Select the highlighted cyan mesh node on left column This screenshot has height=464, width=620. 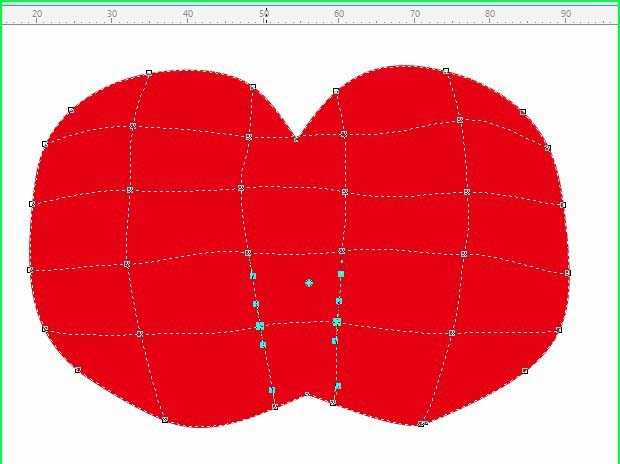pyautogui.click(x=260, y=326)
